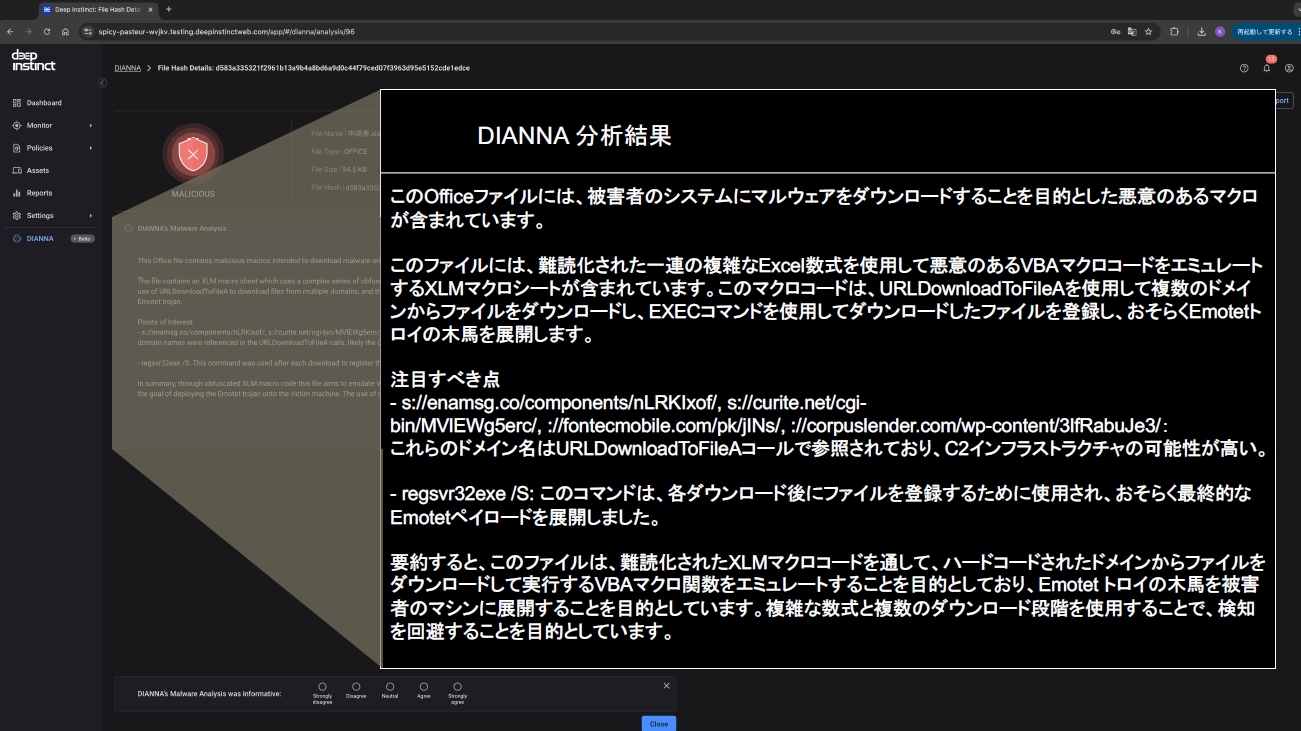The width and height of the screenshot is (1301, 731).
Task: Select the Agree radio button
Action: click(424, 687)
